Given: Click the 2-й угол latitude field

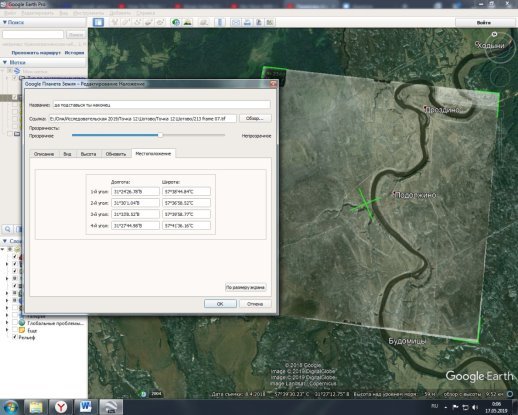Looking at the screenshot, I should (x=186, y=203).
